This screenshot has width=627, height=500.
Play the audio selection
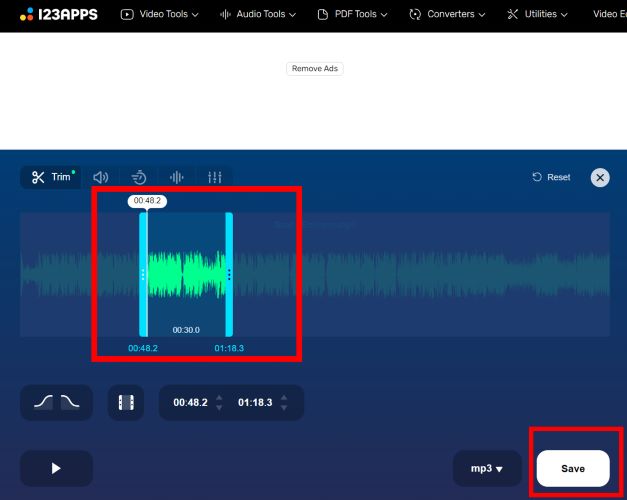pyautogui.click(x=56, y=468)
